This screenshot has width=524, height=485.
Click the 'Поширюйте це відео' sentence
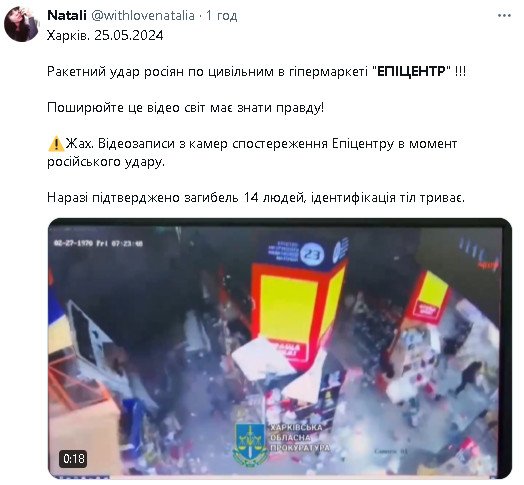point(185,108)
